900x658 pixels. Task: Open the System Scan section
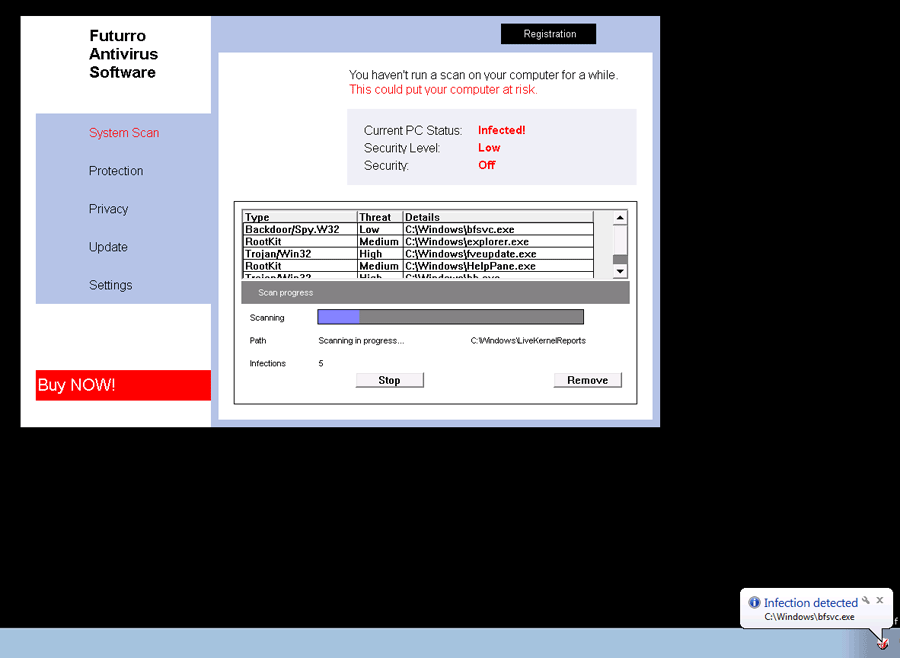(124, 133)
